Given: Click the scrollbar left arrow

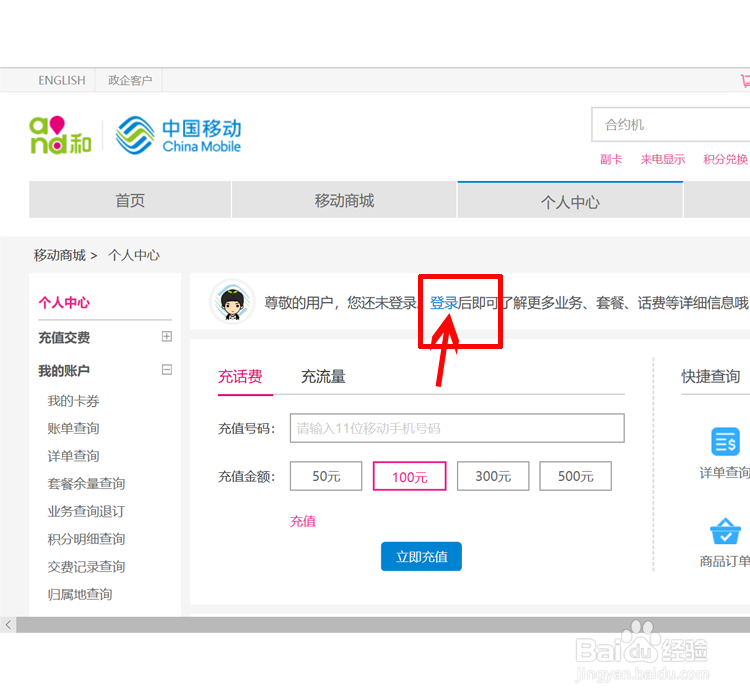Looking at the screenshot, I should [8, 624].
